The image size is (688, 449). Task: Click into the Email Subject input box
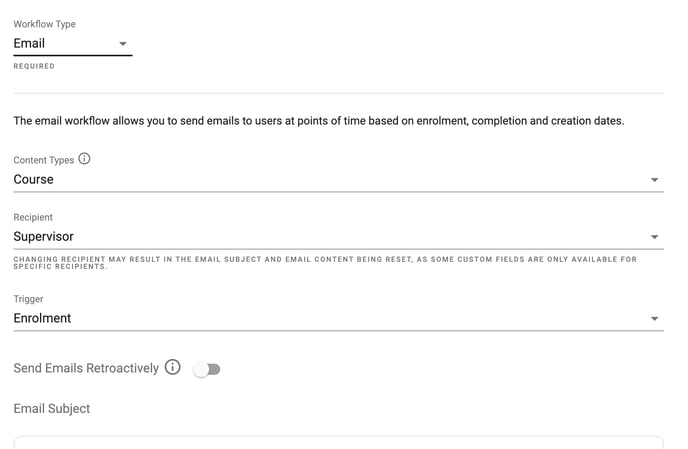338,442
